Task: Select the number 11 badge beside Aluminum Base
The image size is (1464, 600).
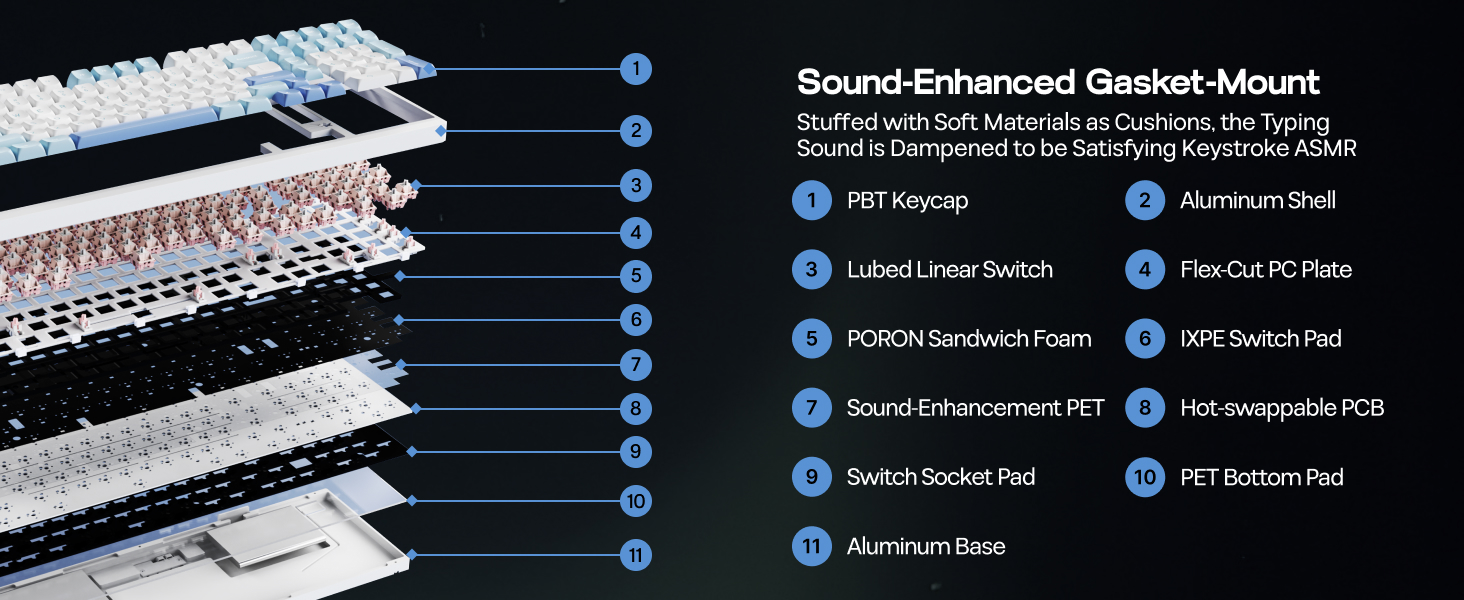Action: (x=811, y=546)
